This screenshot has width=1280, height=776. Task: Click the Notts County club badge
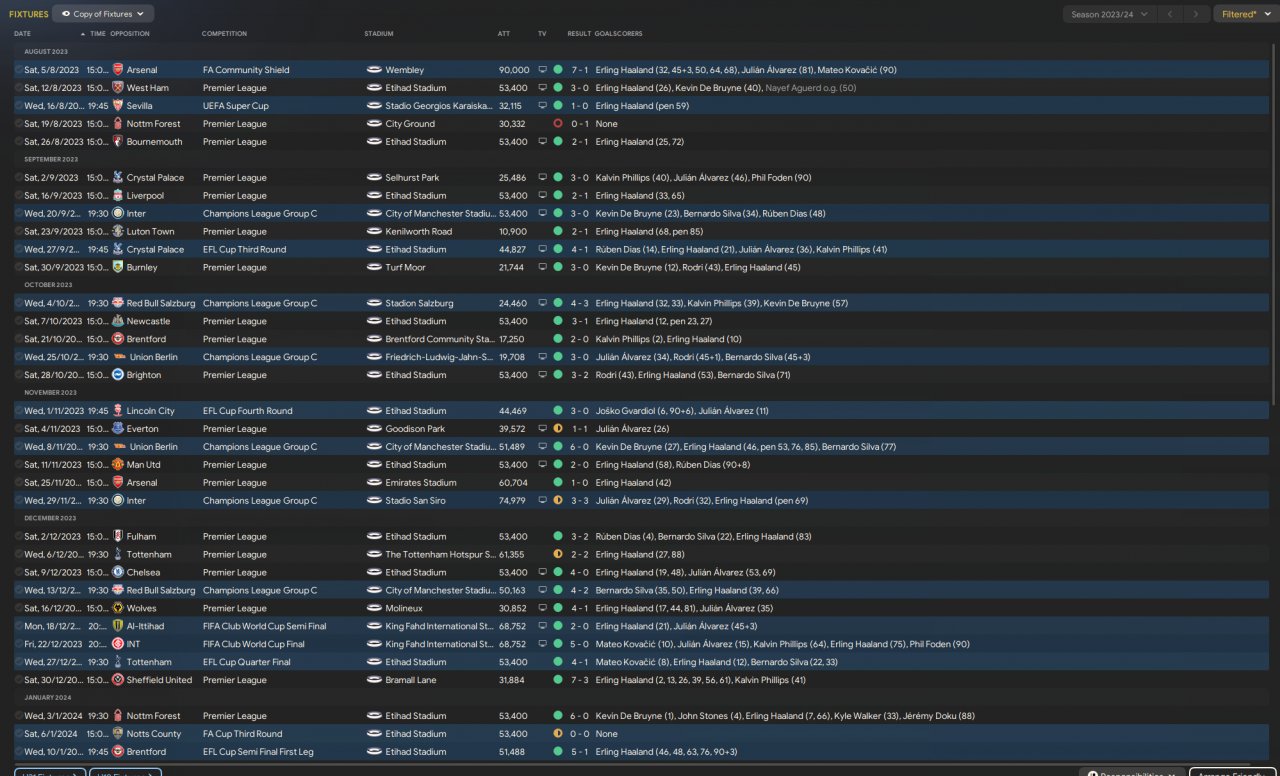pos(118,734)
